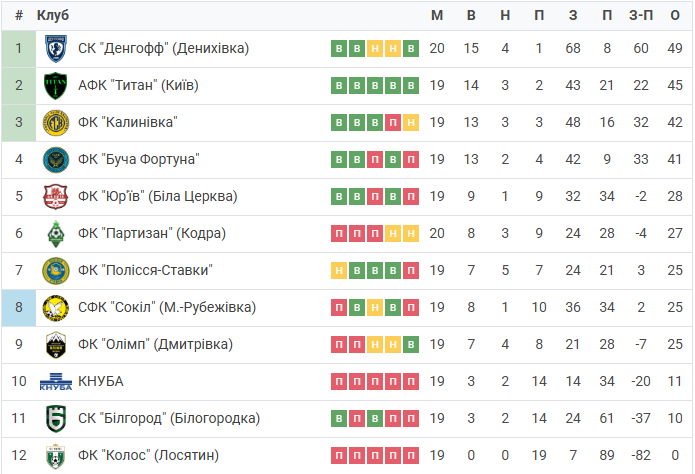Click the FK Yuriv red club logo

point(56,197)
